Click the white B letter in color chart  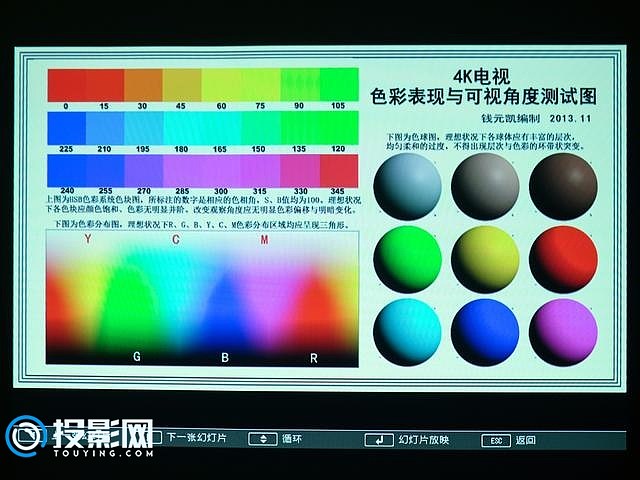click(x=225, y=358)
